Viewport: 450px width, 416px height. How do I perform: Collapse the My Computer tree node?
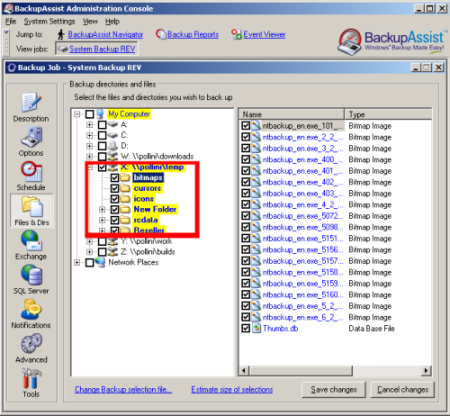pos(77,114)
